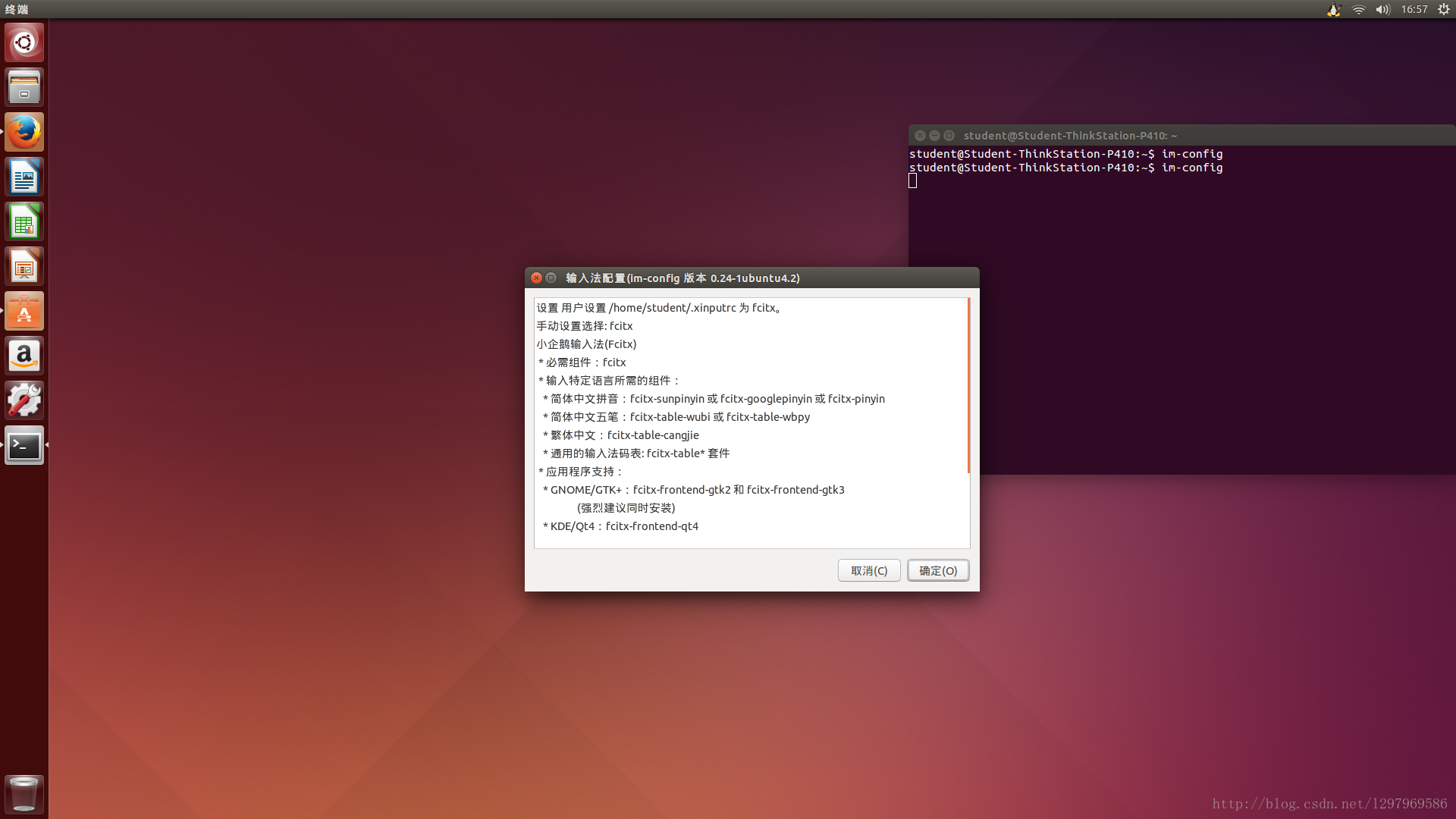Click the 简体中文五笔 fcitx-table-wubi line
1456x819 pixels.
click(x=676, y=417)
